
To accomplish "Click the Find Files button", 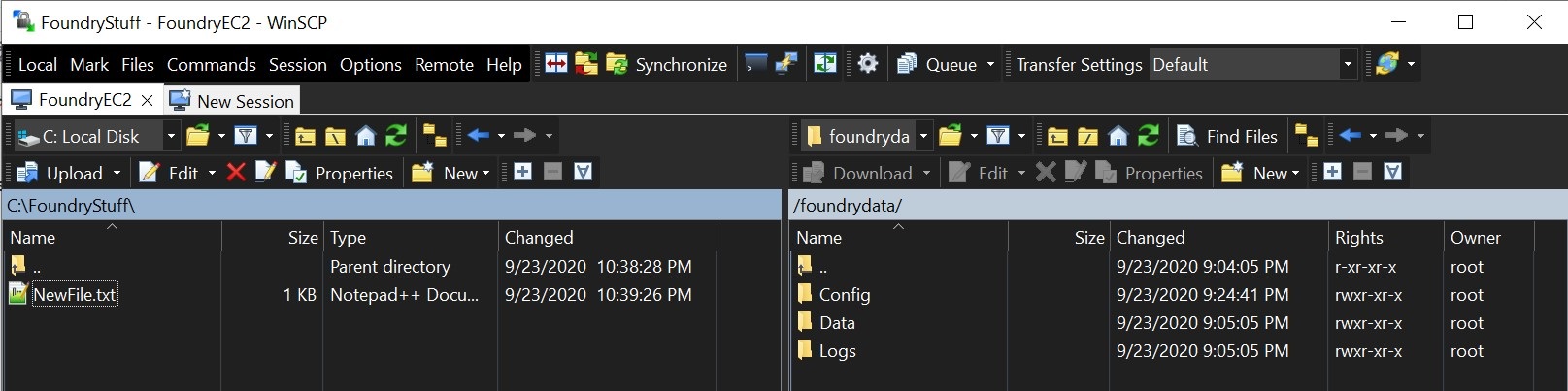I will point(1227,136).
